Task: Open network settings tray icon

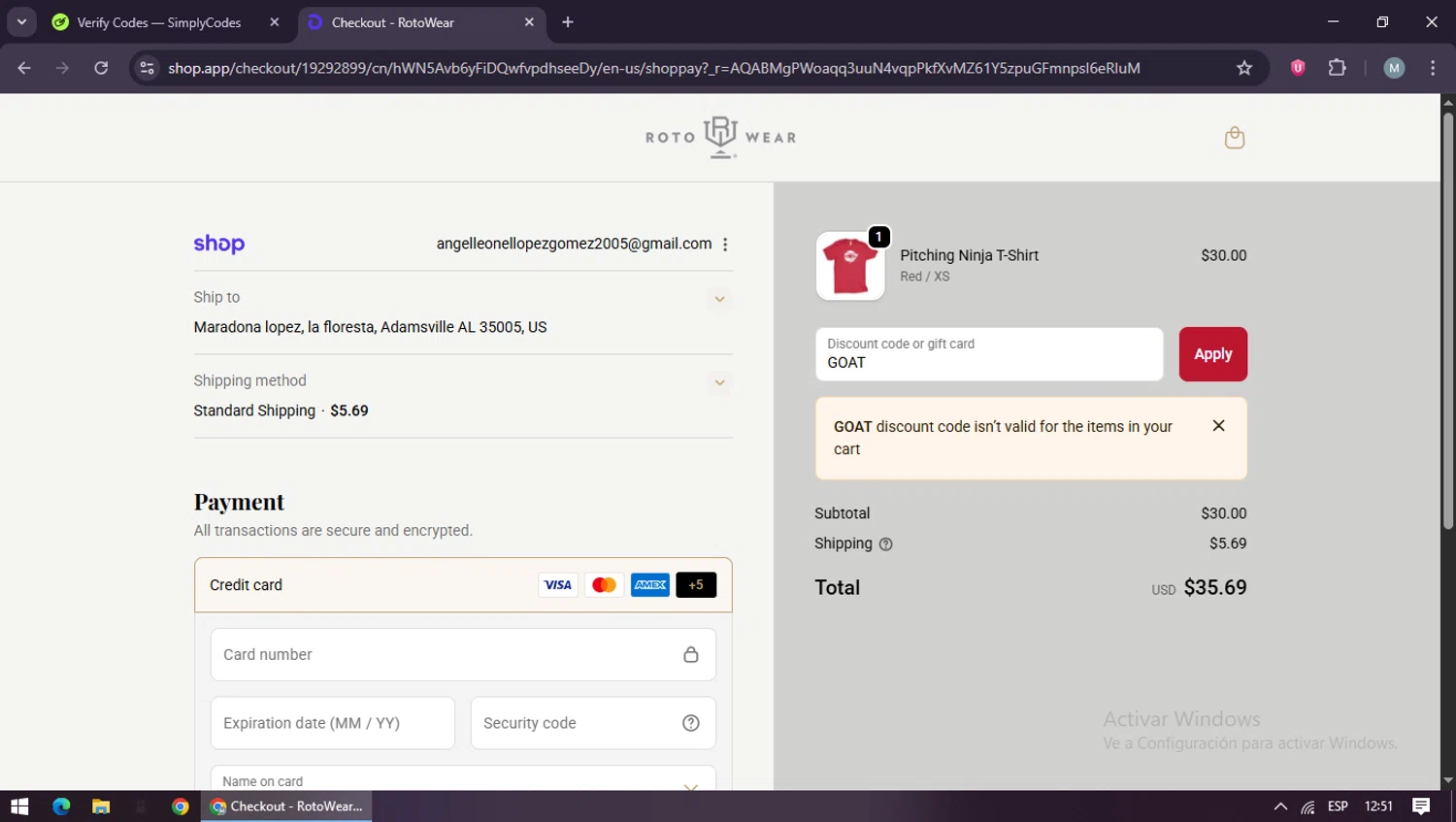Action: tap(1308, 806)
